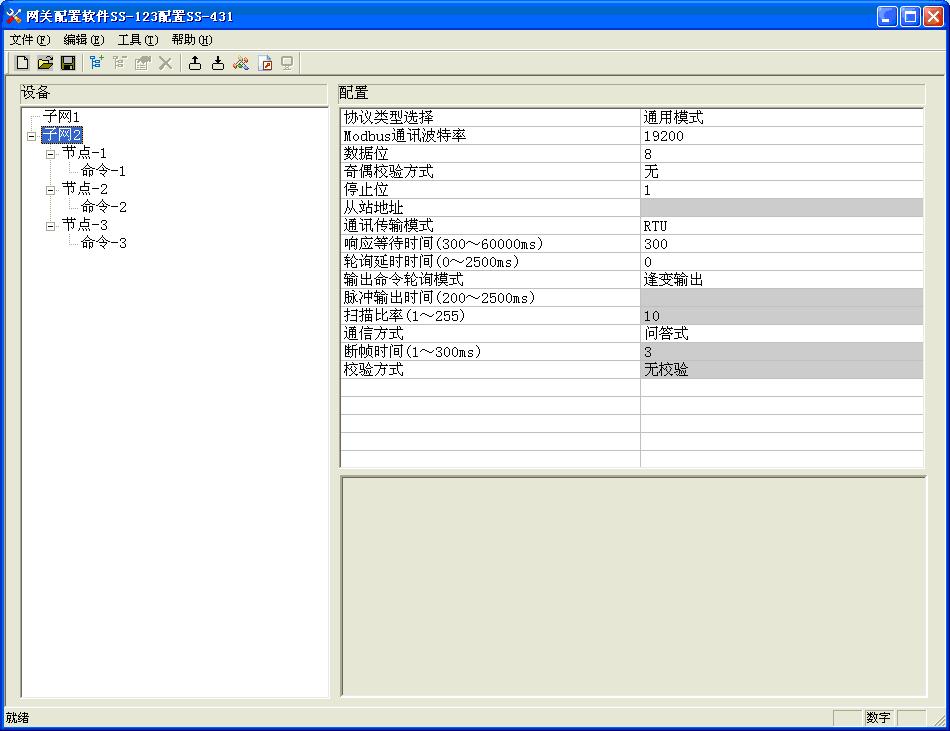950x731 pixels.
Task: Click the Open folder toolbar icon
Action: click(x=45, y=63)
